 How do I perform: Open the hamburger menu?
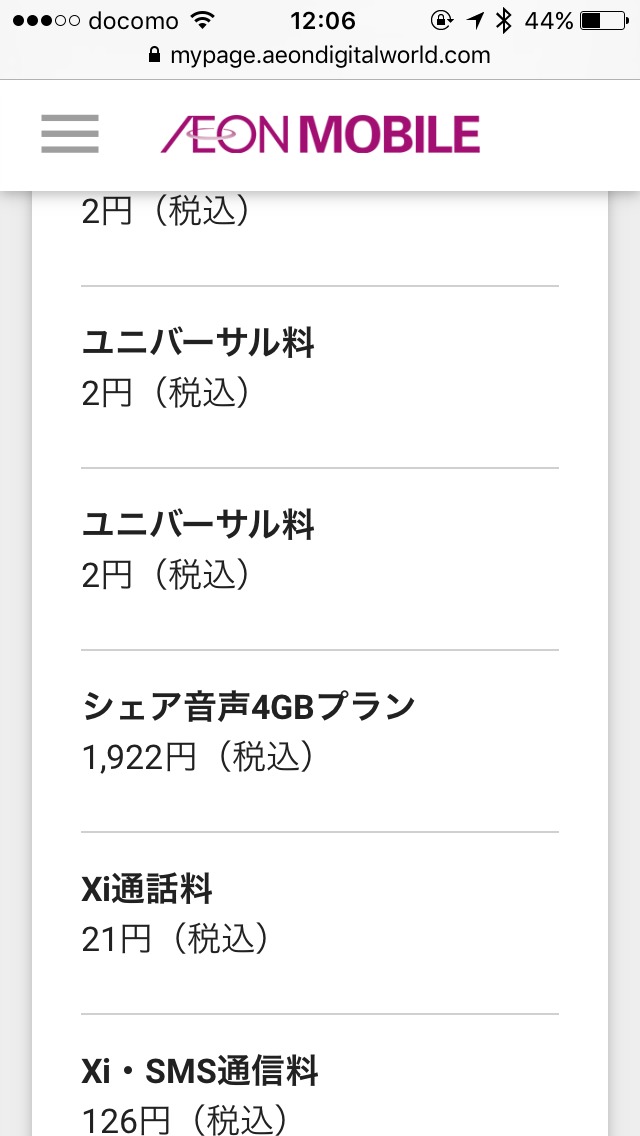(70, 134)
